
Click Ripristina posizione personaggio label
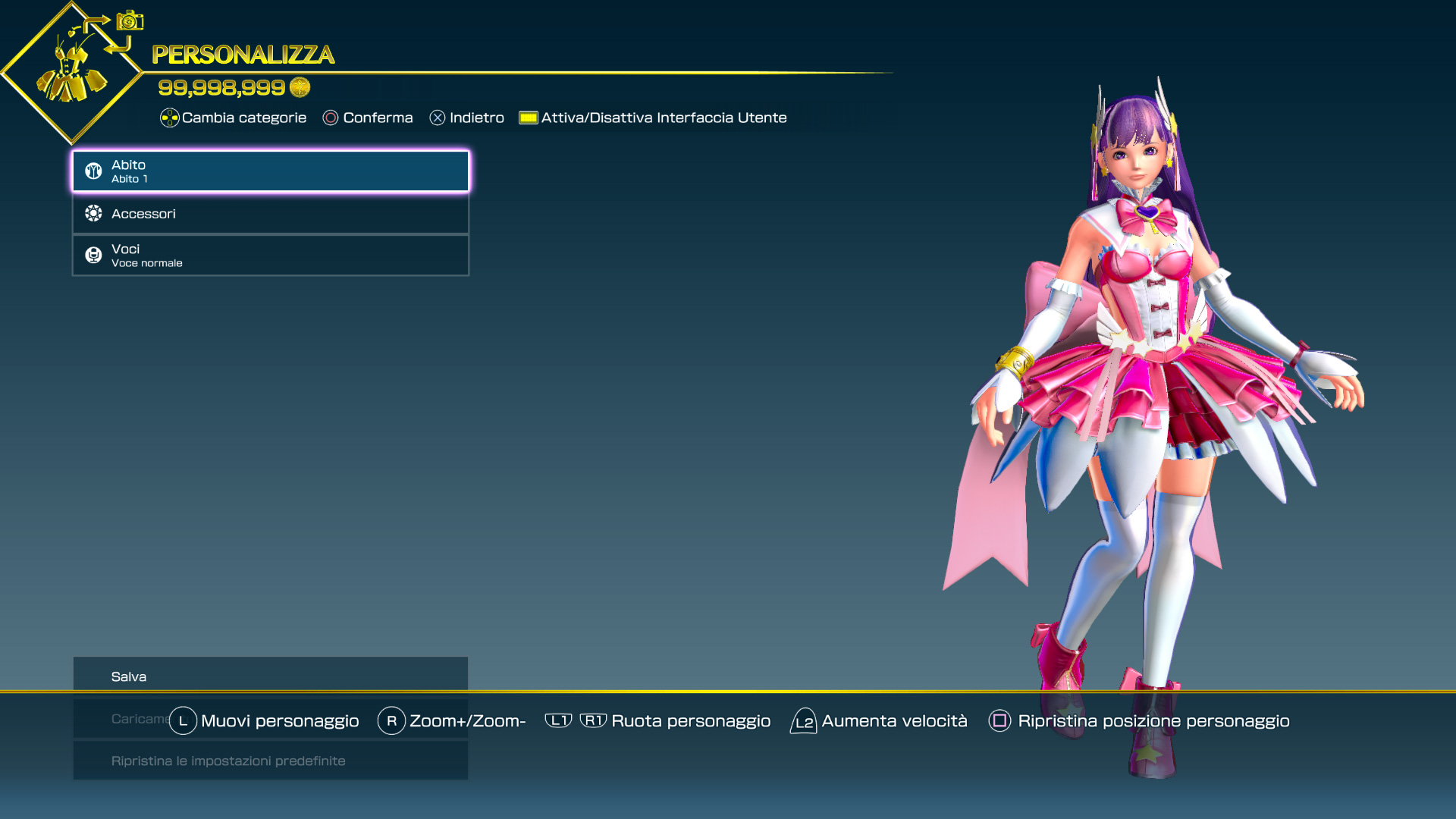[1153, 721]
